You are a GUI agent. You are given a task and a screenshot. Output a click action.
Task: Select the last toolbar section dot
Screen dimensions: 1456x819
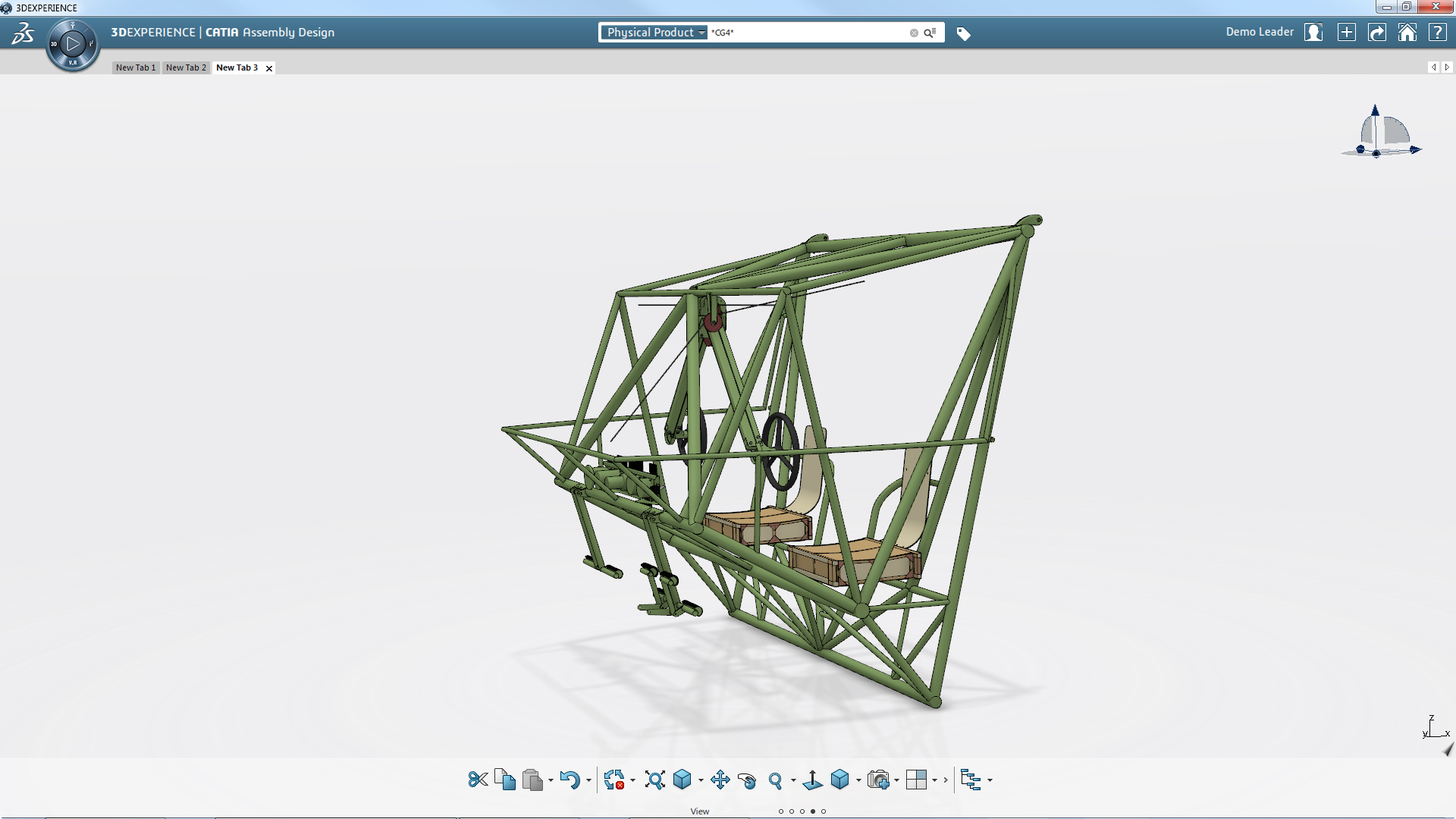point(824,811)
